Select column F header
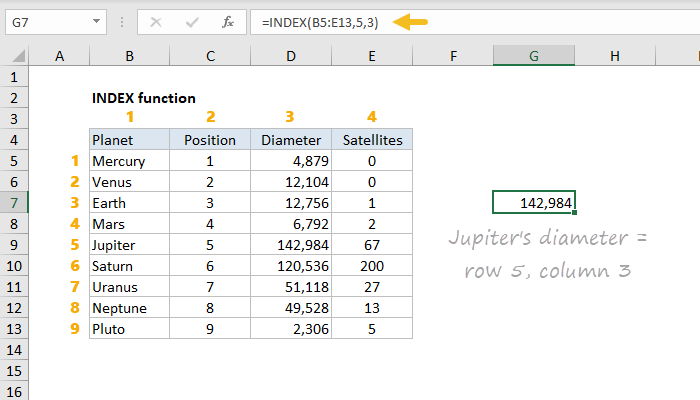The height and width of the screenshot is (400, 700). pos(453,56)
